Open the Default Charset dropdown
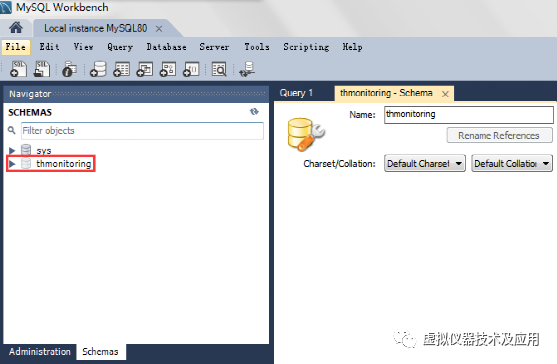Image resolution: width=557 pixels, height=364 pixels. (x=425, y=163)
